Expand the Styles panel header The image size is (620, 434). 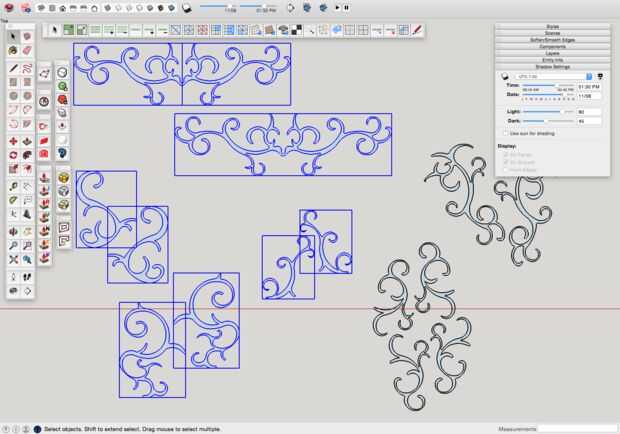[552, 26]
